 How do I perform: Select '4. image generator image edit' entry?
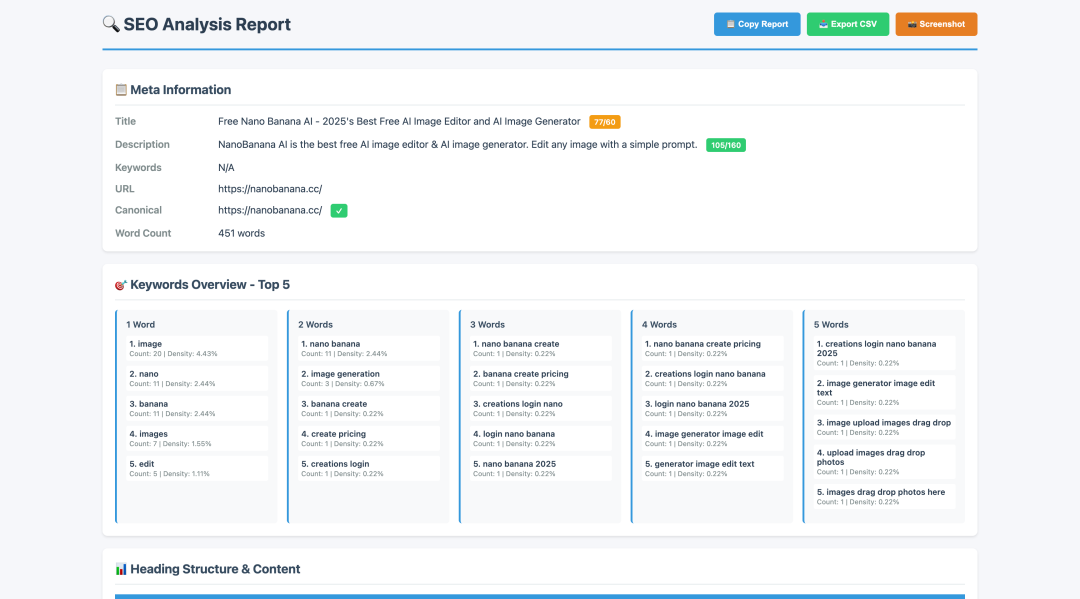[712, 439]
